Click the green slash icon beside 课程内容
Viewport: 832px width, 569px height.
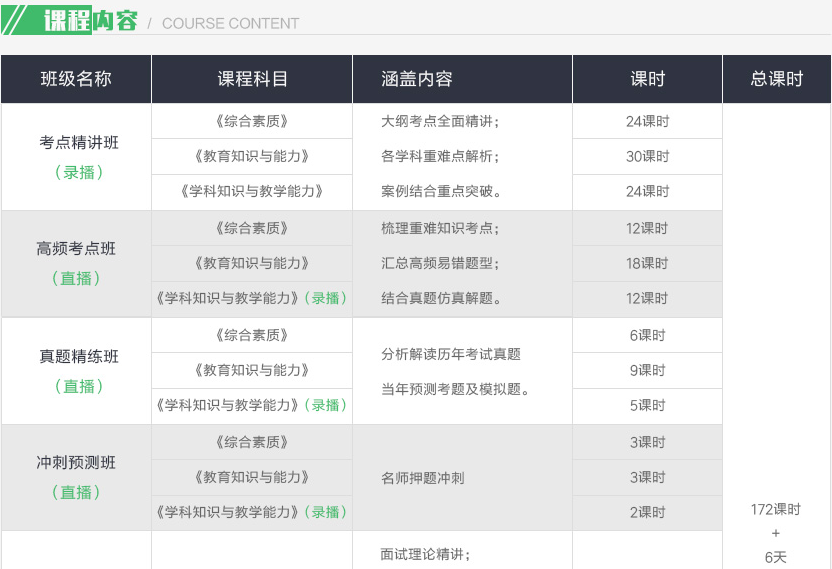[x=19, y=20]
